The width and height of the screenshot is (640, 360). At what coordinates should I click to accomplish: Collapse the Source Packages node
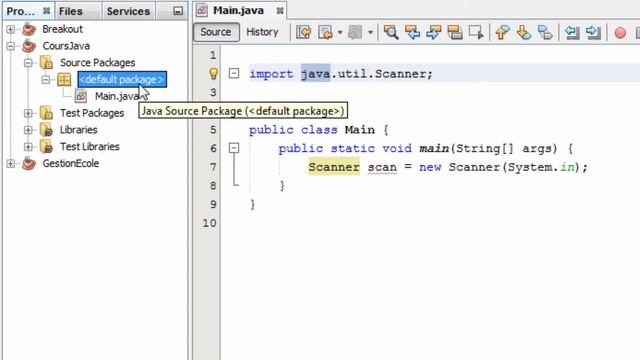(28, 63)
